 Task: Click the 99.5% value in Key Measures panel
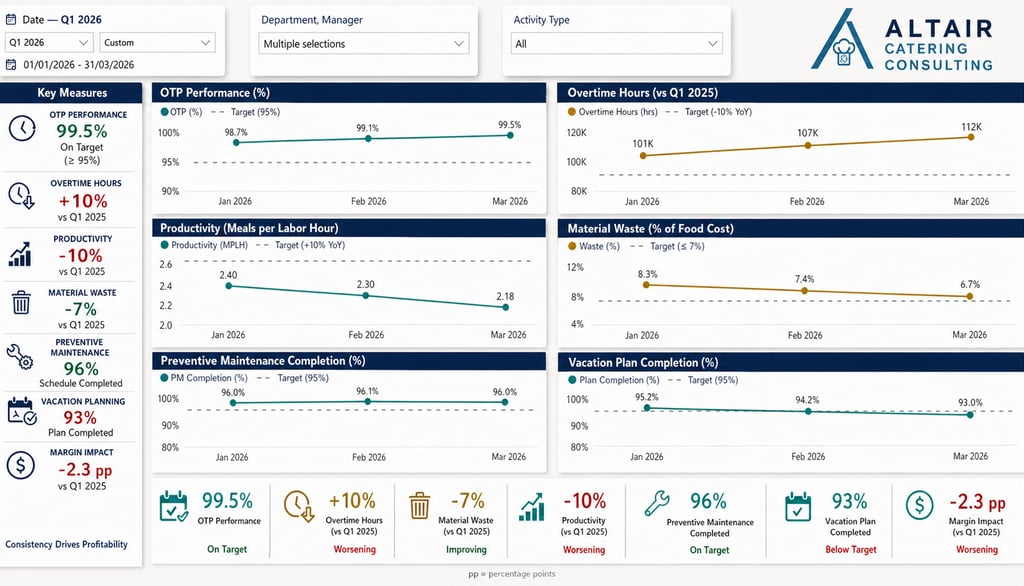pyautogui.click(x=82, y=131)
